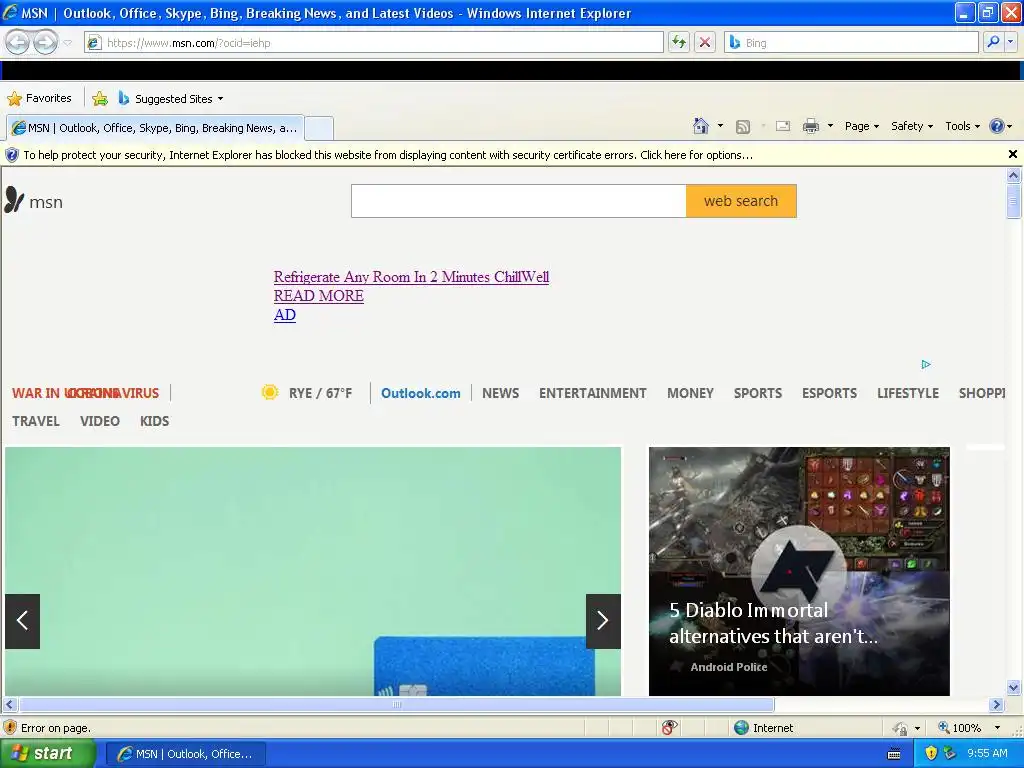
Task: Close the security information bar
Action: click(1012, 154)
